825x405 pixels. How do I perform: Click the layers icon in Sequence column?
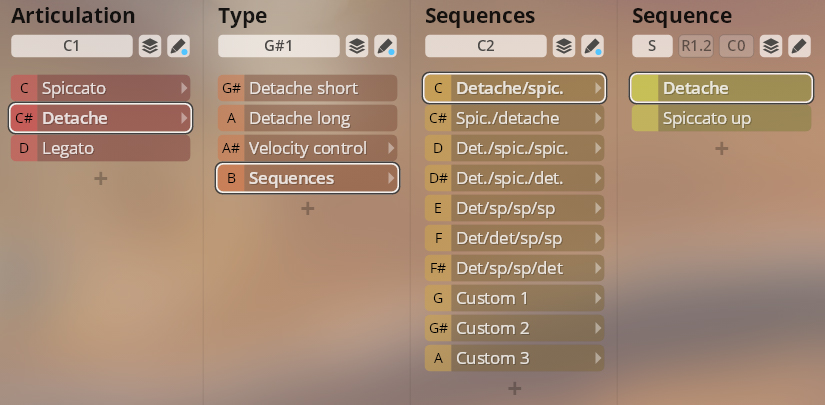click(x=770, y=46)
